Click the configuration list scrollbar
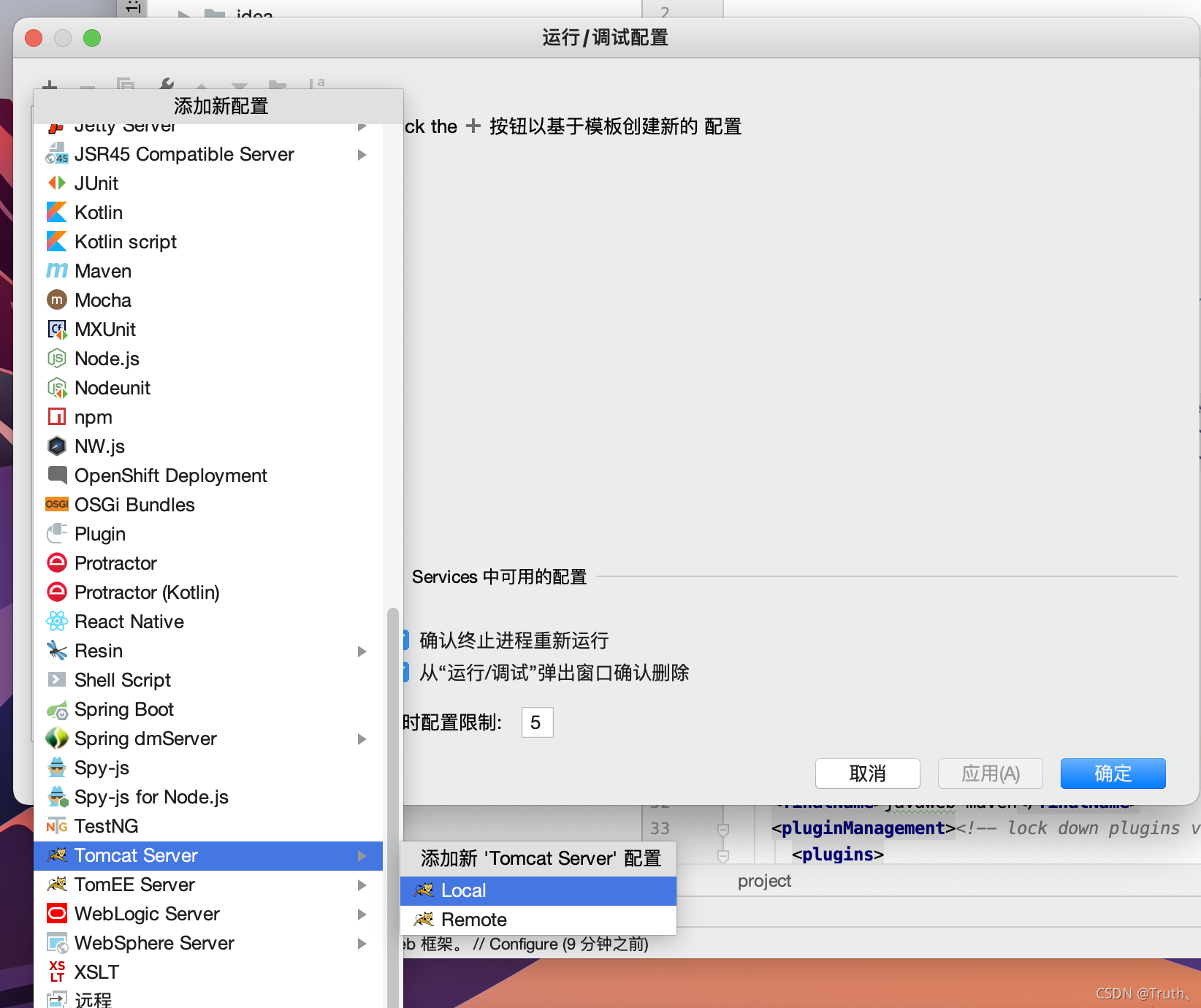The height and width of the screenshot is (1008, 1201). coord(392,807)
